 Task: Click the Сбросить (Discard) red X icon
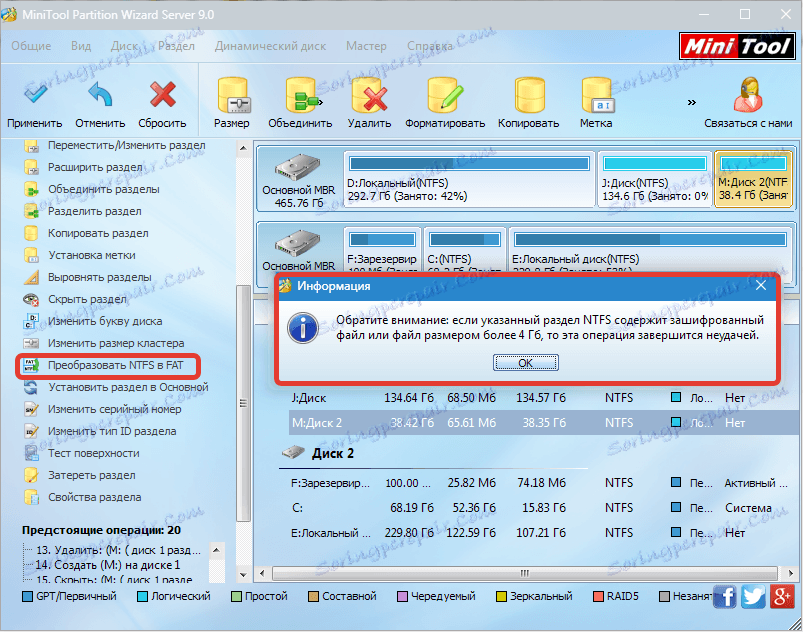click(x=163, y=95)
